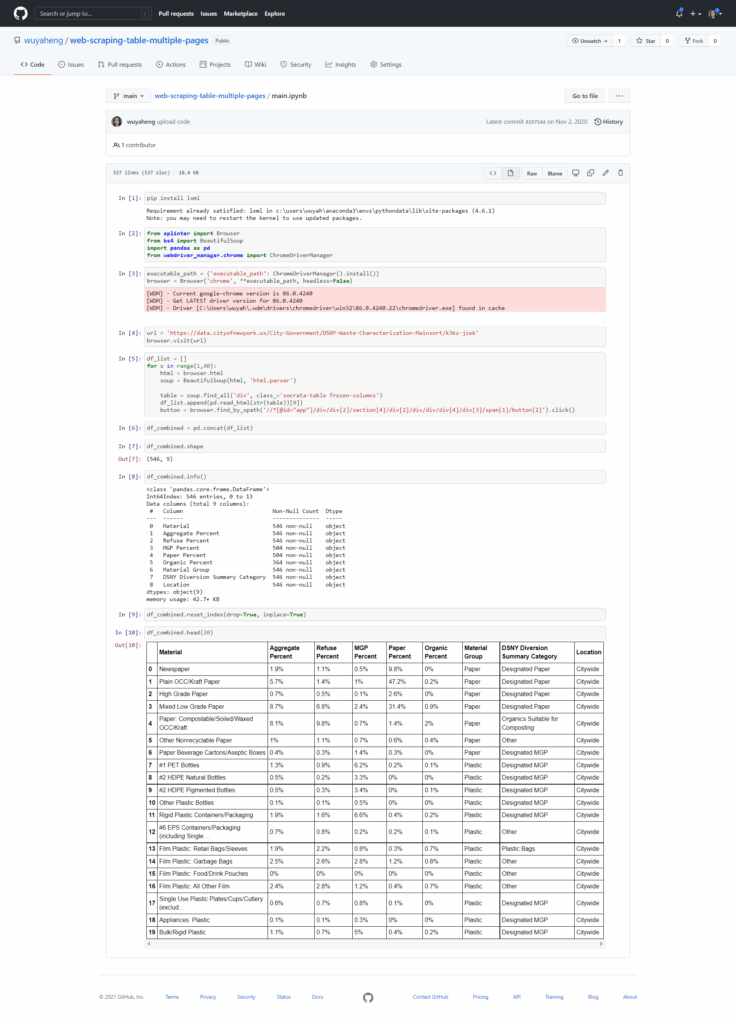This screenshot has height=1024, width=736.
Task: Open the user avatar menu
Action: click(715, 13)
